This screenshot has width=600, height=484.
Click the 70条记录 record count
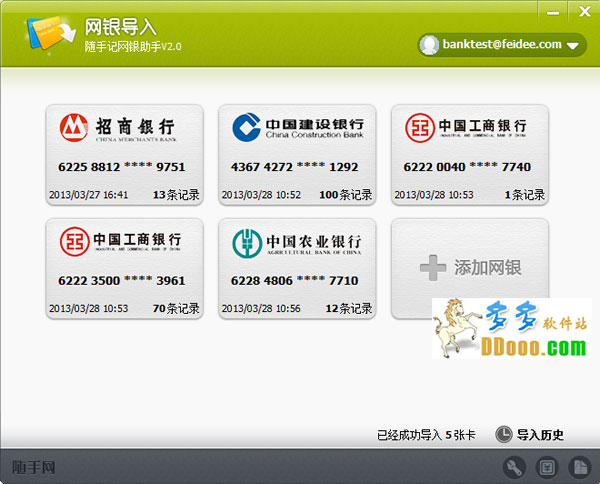176,308
